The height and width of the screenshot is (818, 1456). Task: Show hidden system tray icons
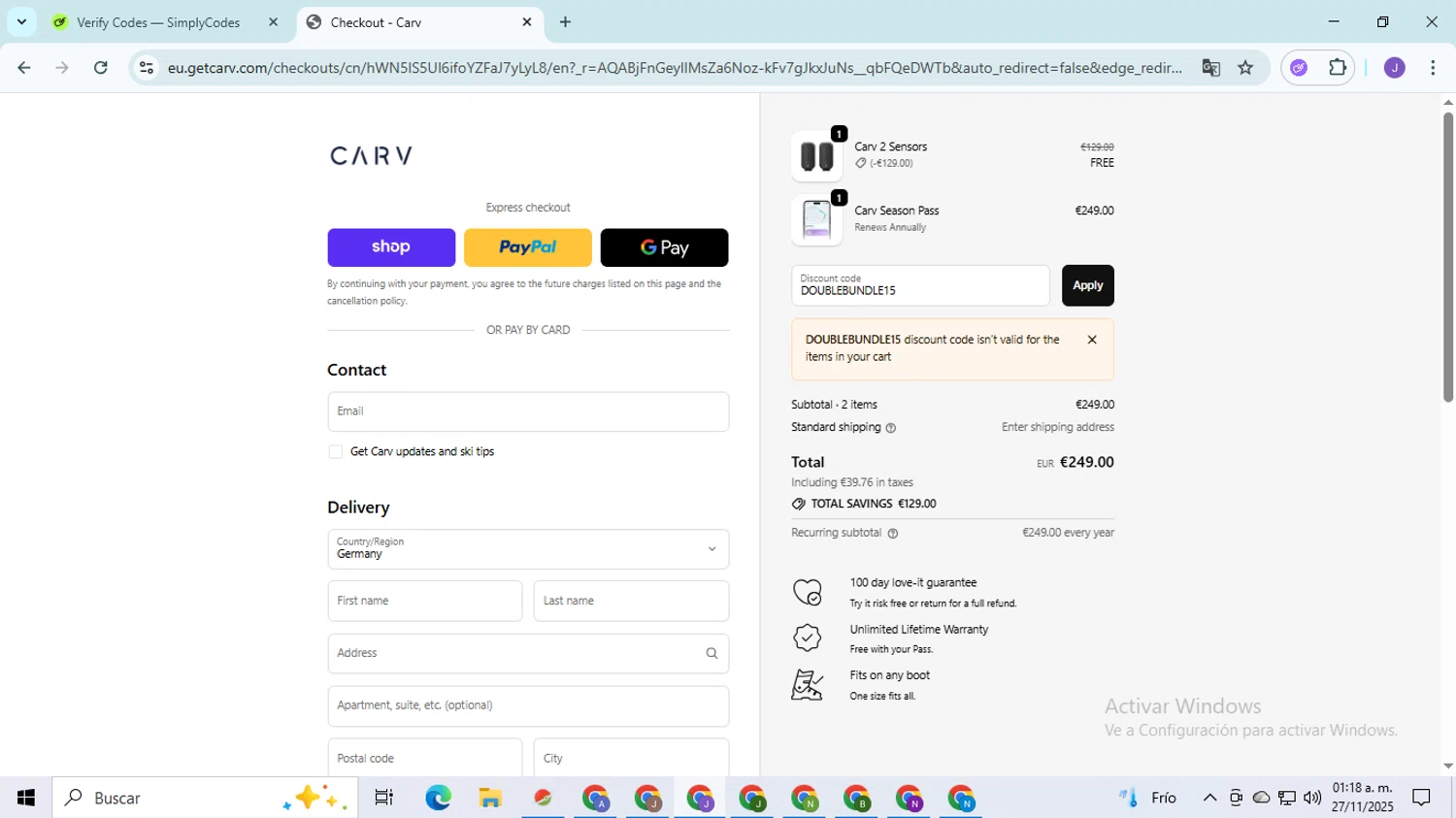pos(1209,798)
